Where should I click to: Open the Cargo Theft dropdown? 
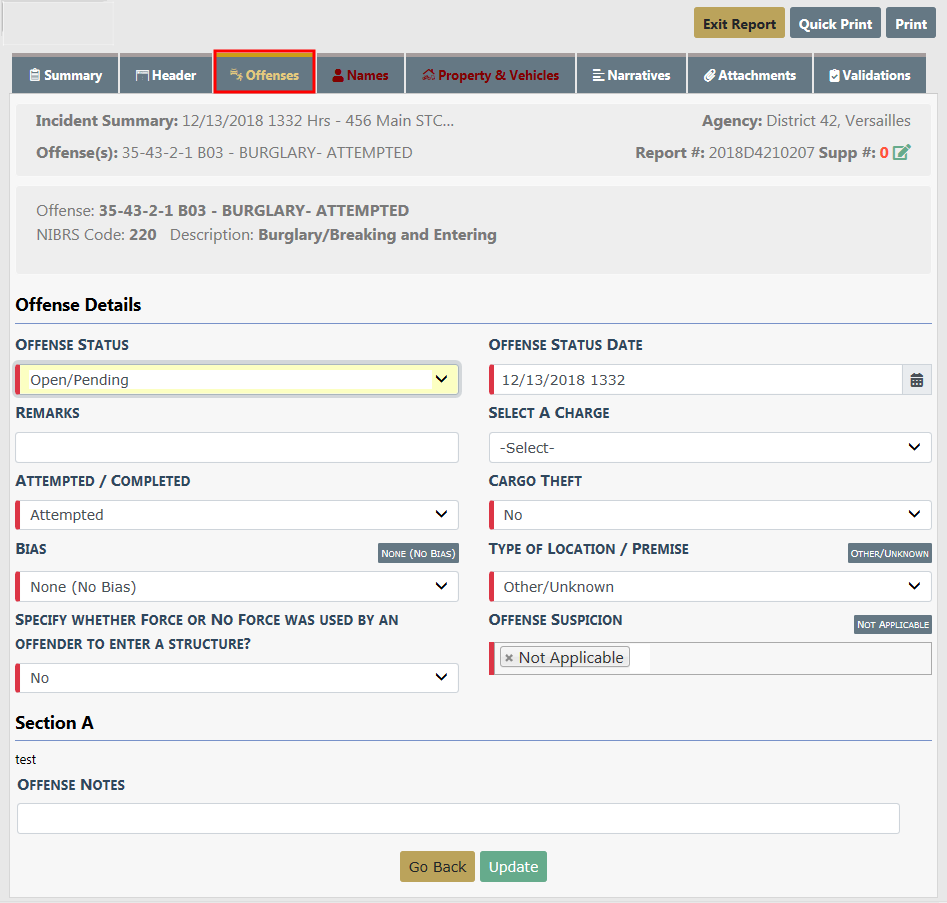coord(710,515)
